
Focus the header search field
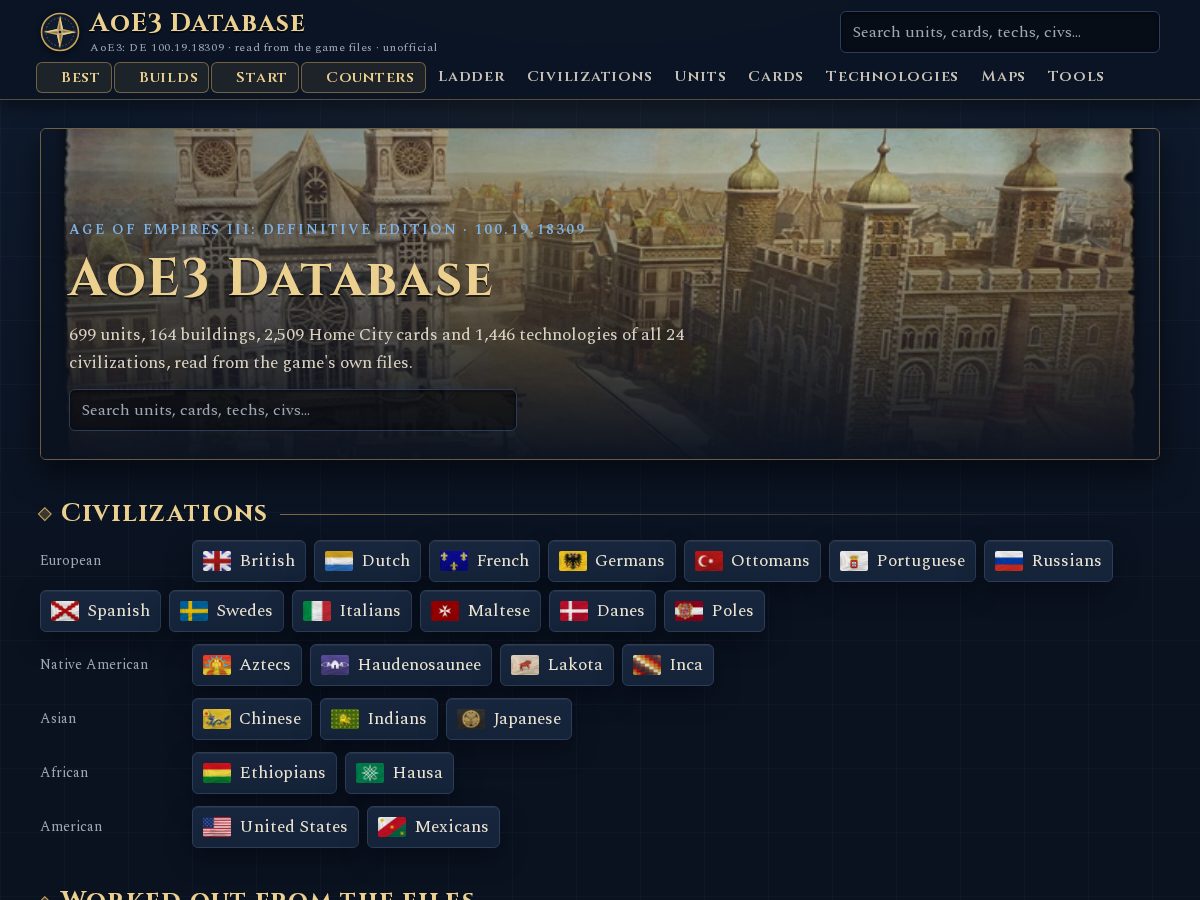click(x=1000, y=32)
